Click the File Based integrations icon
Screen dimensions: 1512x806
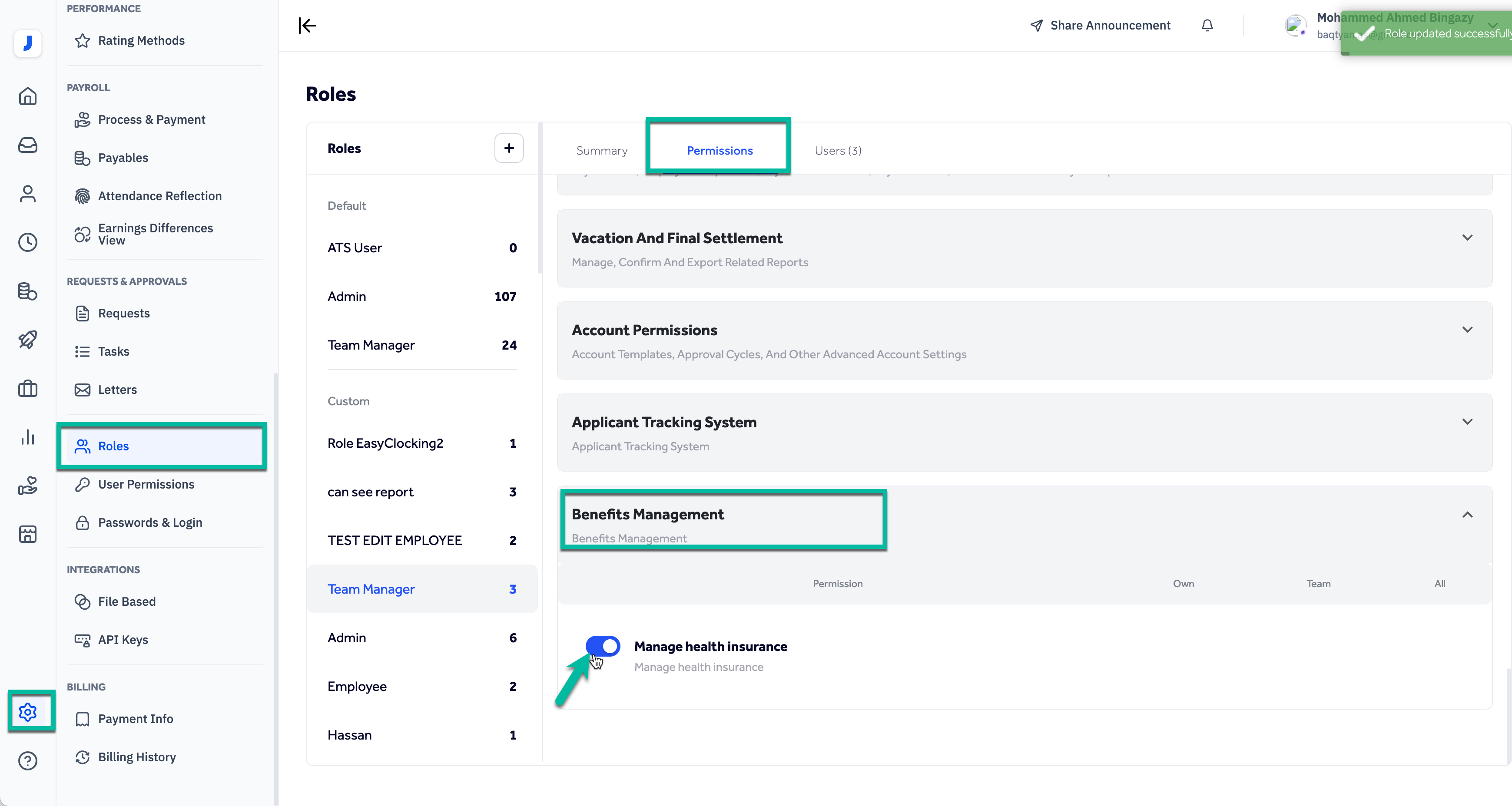(82, 601)
